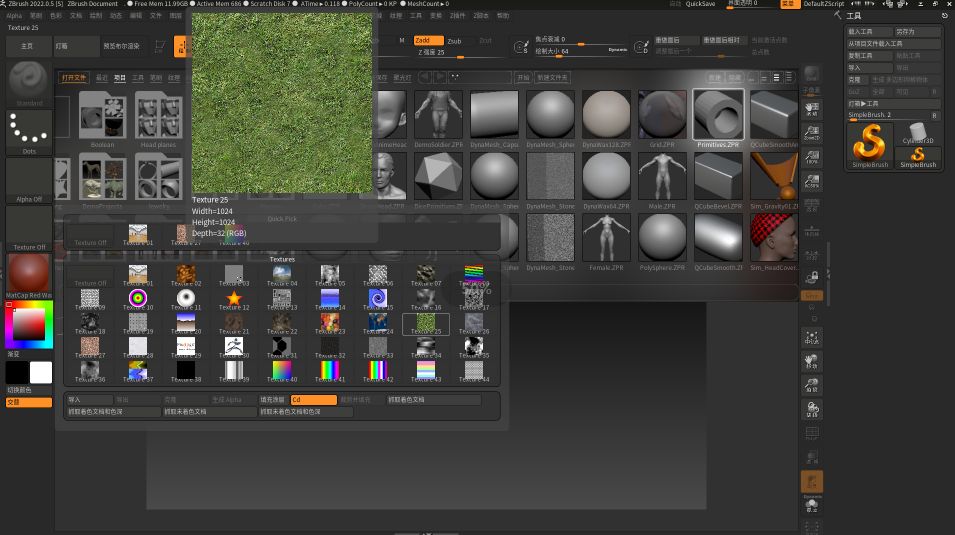Choose Texture 24 world map
The height and width of the screenshot is (535, 955).
(378, 324)
